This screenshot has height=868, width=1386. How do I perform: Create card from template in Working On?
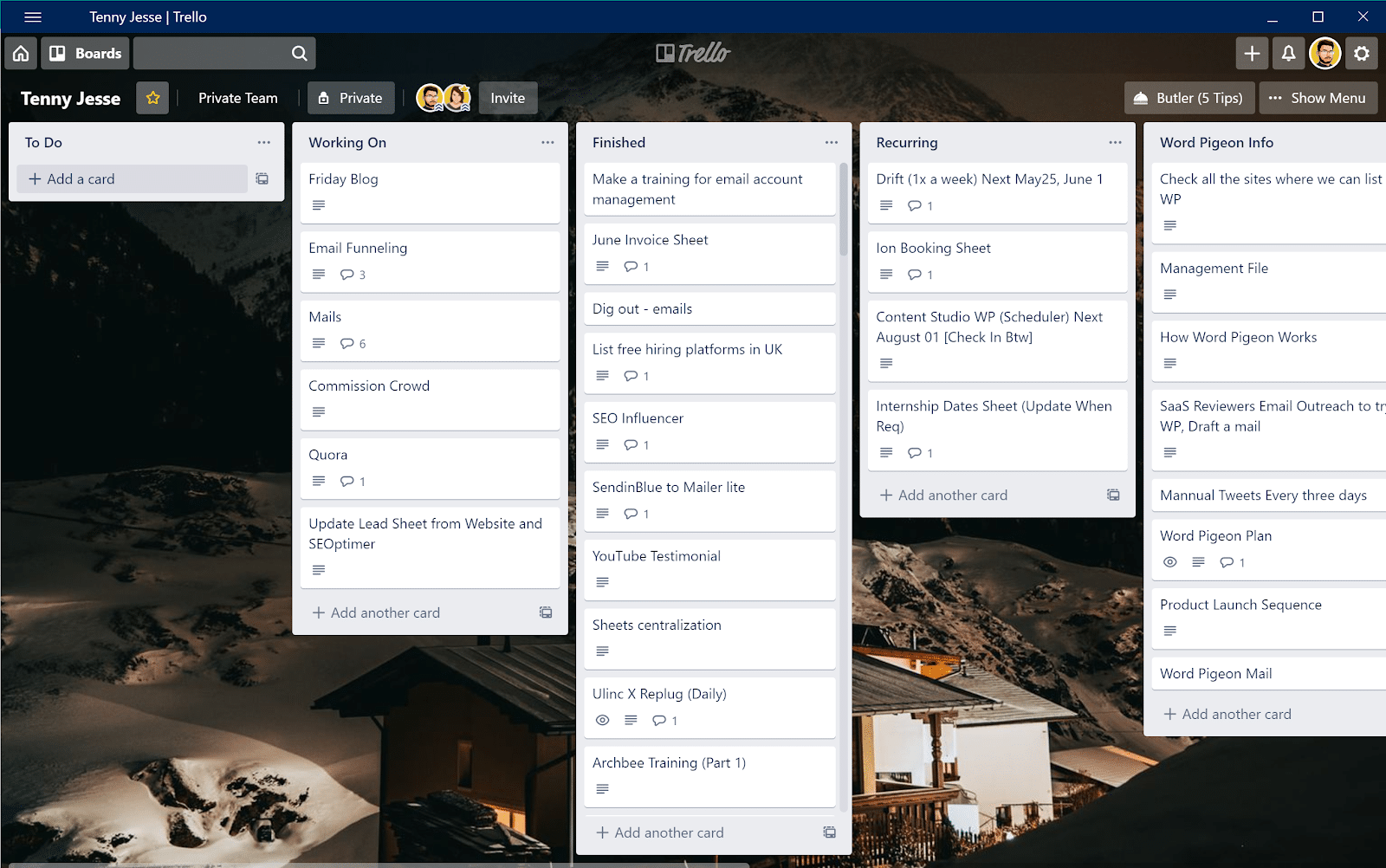pos(546,613)
